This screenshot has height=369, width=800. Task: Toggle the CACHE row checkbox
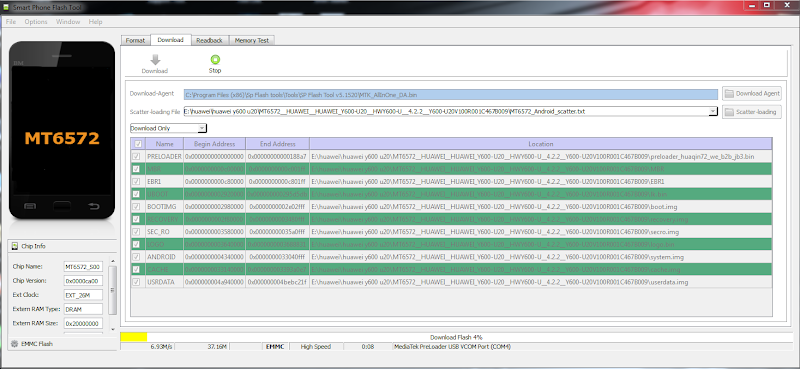(136, 269)
